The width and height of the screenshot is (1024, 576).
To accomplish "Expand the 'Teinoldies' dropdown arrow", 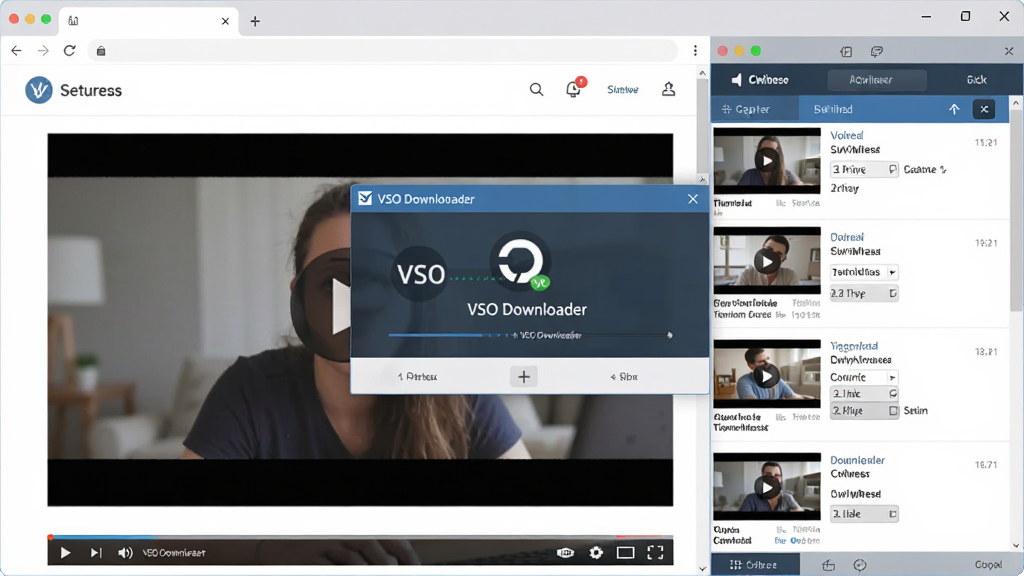I will 892,272.
